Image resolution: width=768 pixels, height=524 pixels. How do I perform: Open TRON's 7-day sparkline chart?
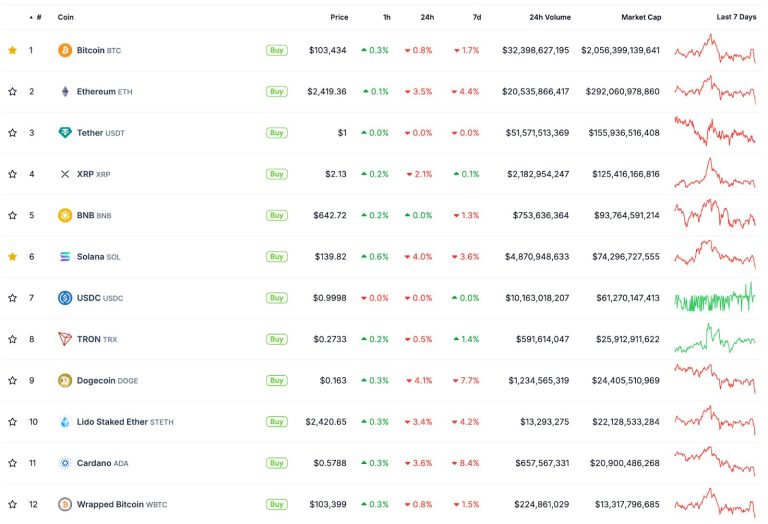(715, 338)
